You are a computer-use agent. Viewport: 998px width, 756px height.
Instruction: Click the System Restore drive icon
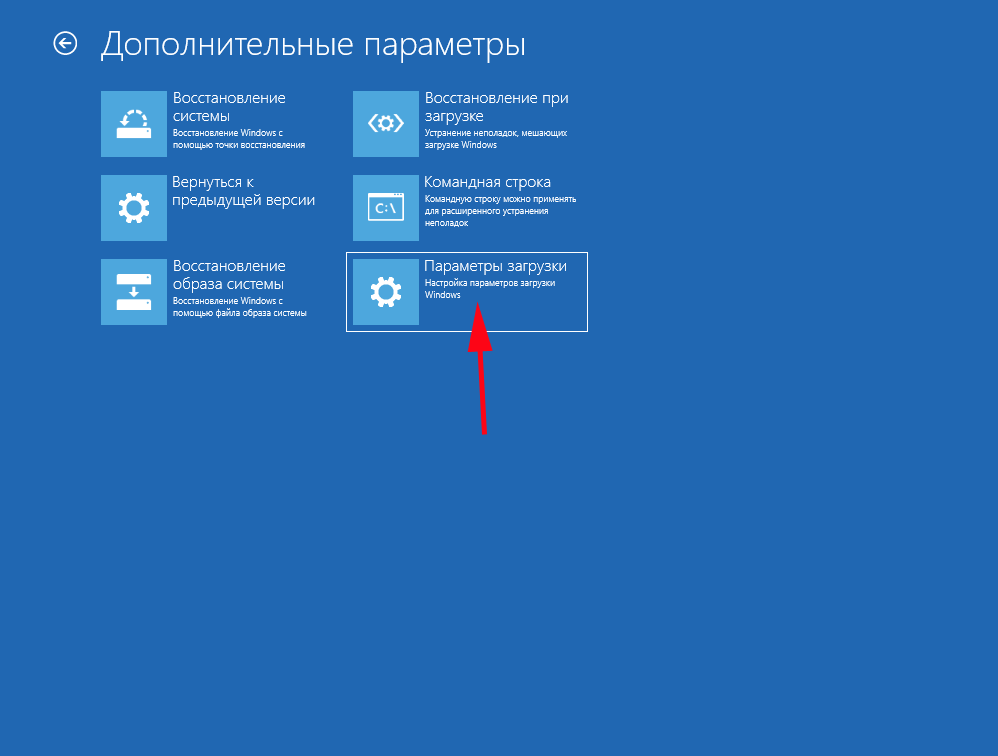pyautogui.click(x=134, y=123)
